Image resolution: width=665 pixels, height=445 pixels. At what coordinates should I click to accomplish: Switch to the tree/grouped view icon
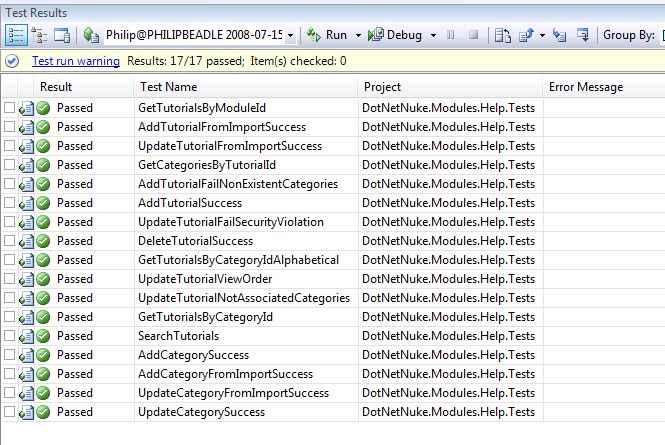[x=39, y=35]
